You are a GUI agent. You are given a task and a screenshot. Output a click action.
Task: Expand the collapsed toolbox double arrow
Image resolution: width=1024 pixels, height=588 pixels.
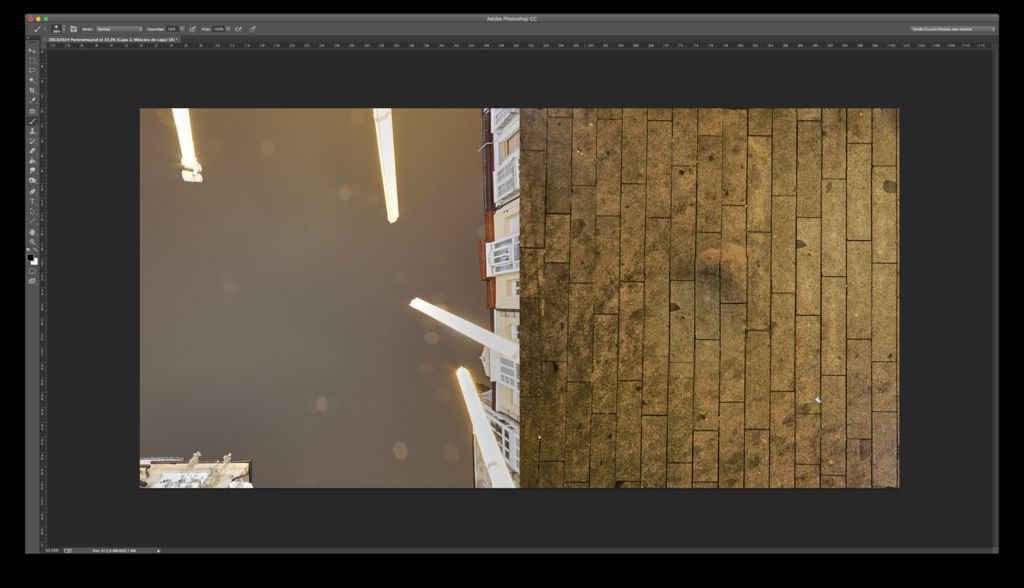tap(28, 39)
